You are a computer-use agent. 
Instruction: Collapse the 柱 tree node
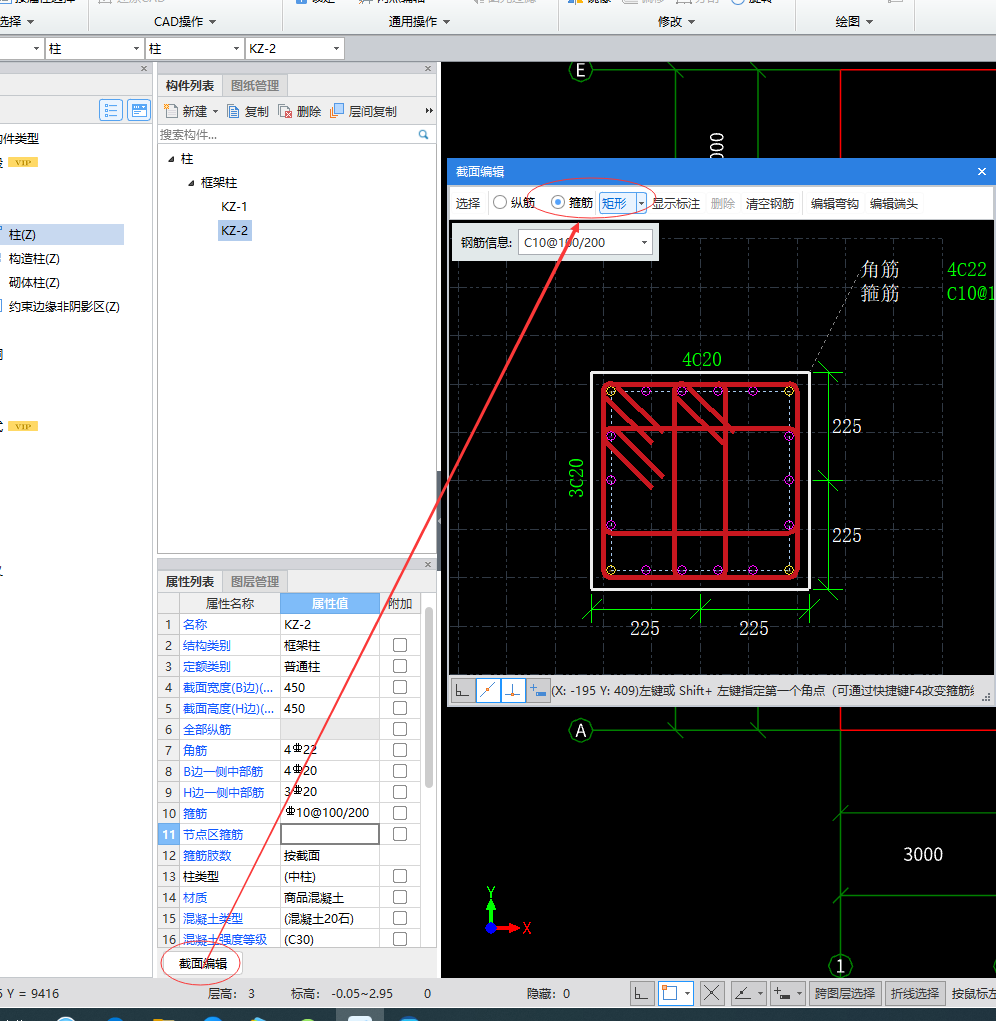pyautogui.click(x=171, y=159)
